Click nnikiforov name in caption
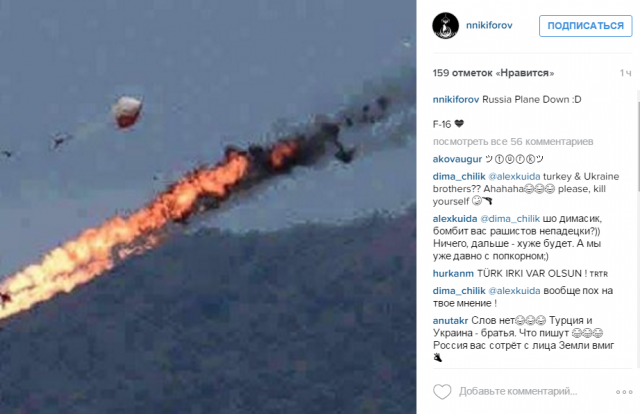640x414 pixels. 456,100
